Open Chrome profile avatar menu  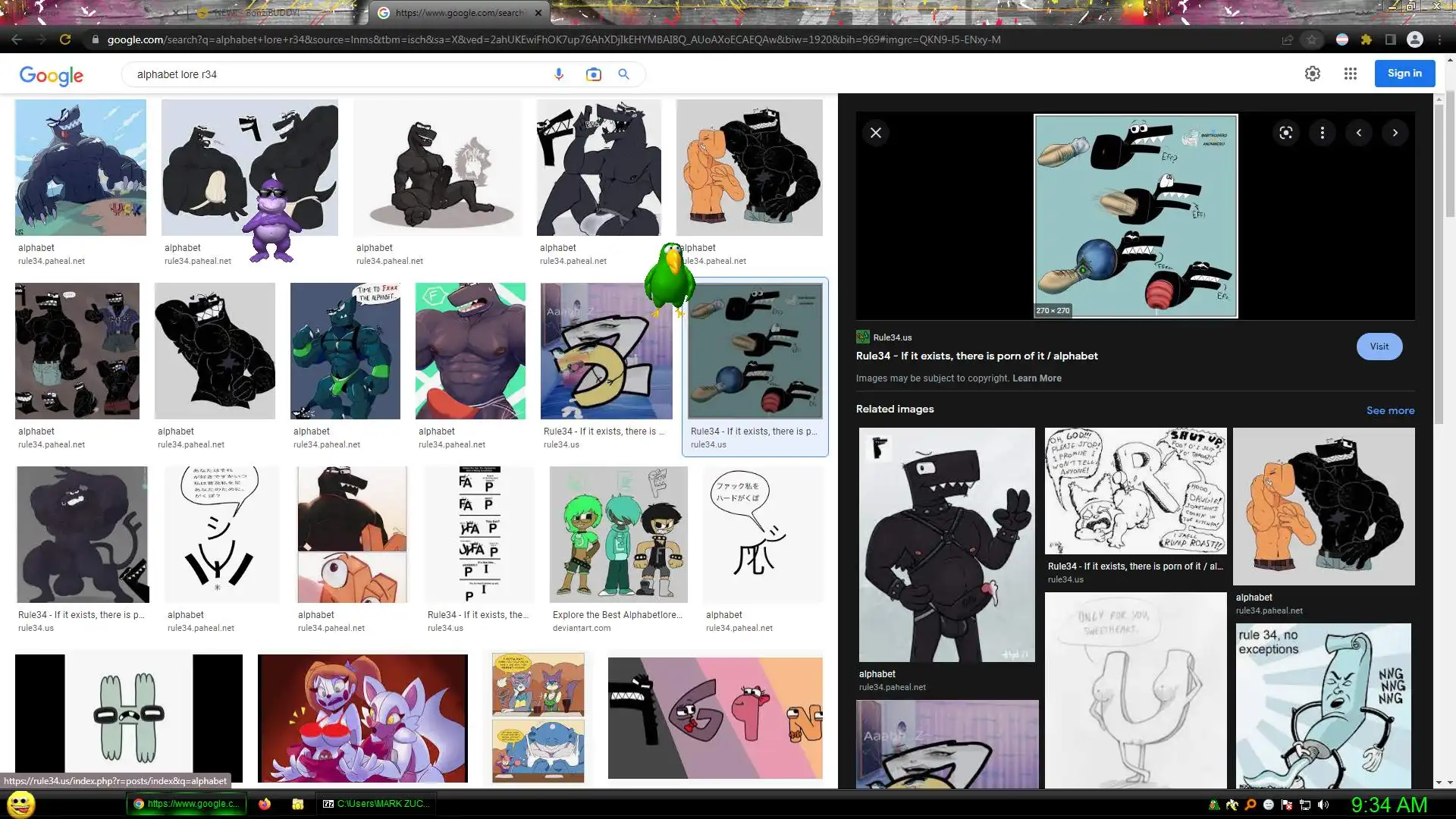coord(1415,39)
